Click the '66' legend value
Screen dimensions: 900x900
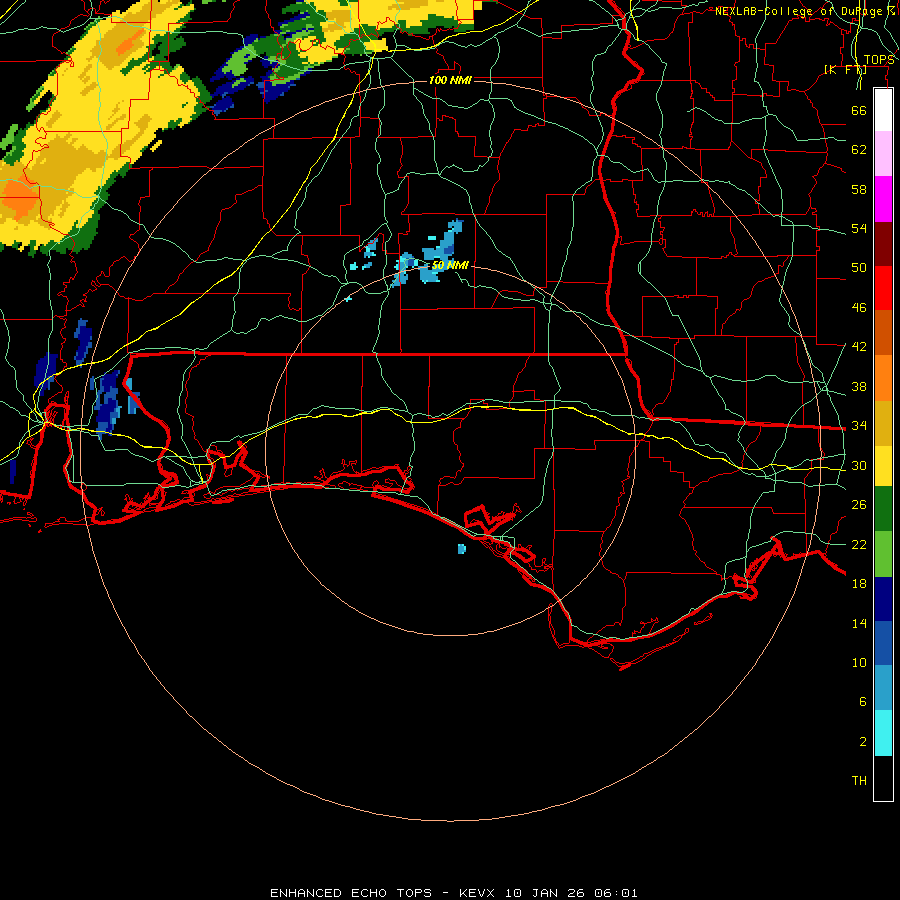tap(859, 111)
